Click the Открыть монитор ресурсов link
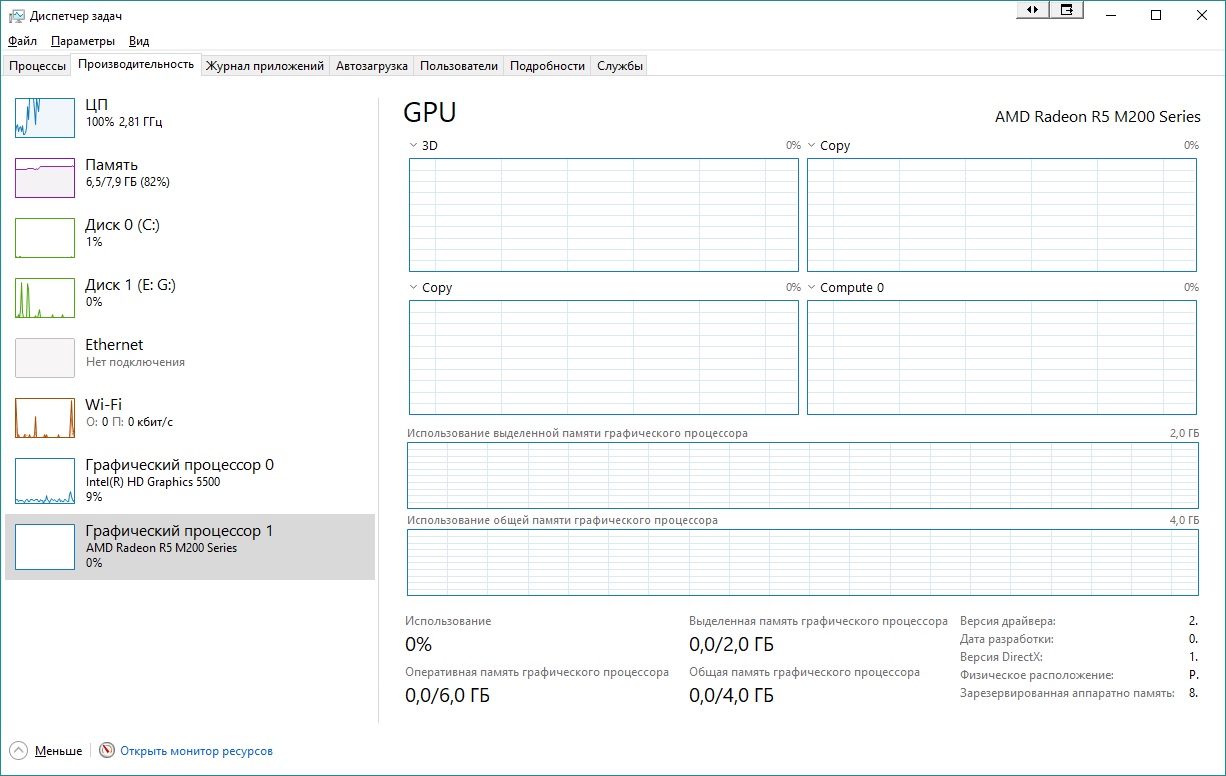 (196, 751)
